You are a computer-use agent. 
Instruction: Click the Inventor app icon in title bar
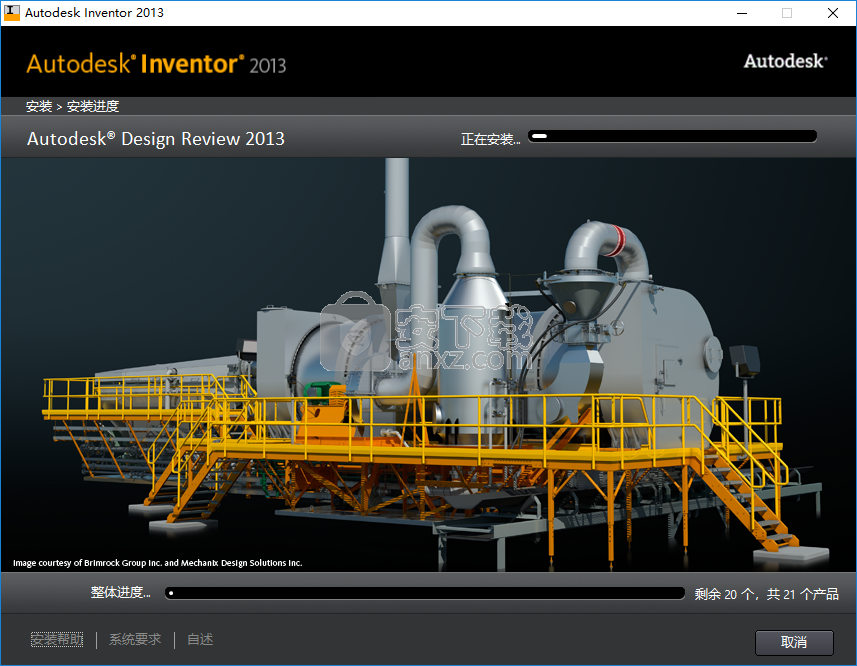pyautogui.click(x=12, y=13)
